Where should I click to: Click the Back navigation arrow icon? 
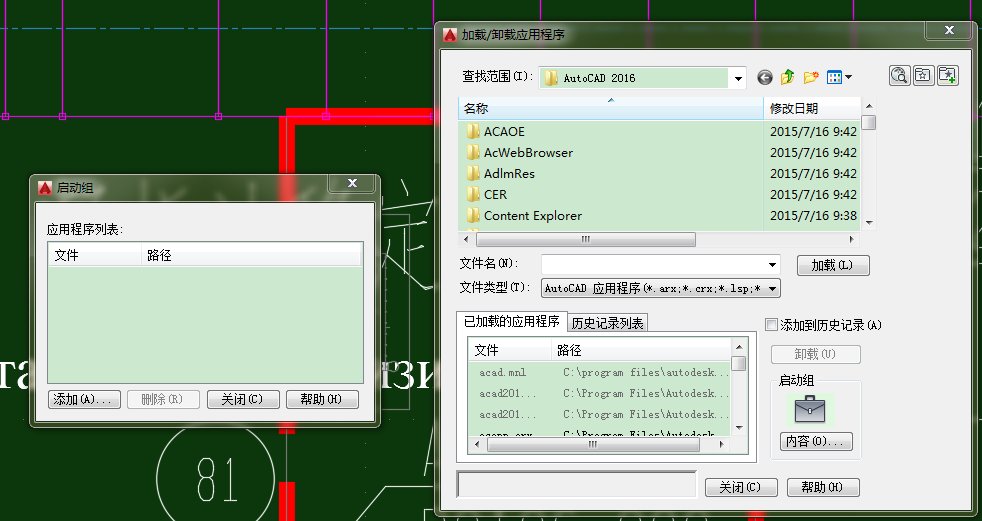click(x=765, y=77)
